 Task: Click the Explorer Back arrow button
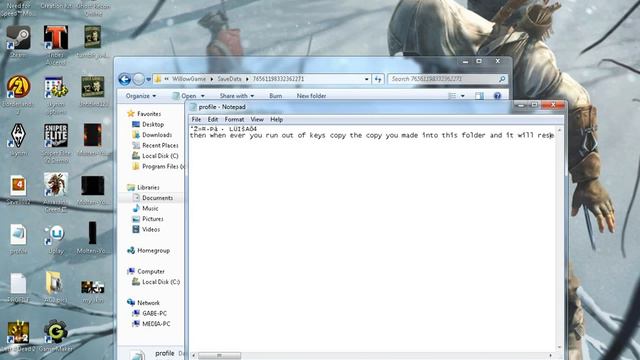(x=124, y=79)
